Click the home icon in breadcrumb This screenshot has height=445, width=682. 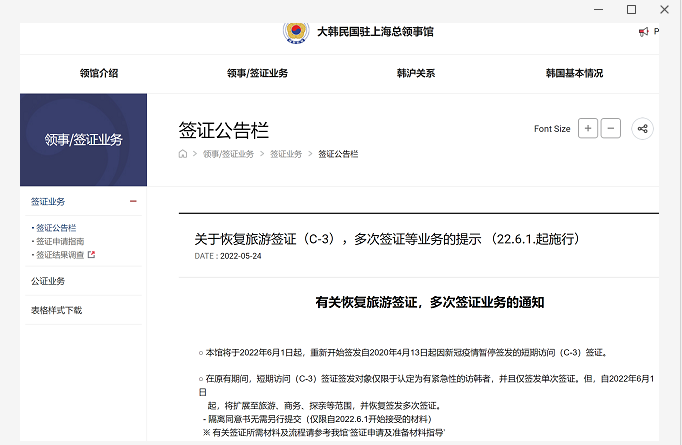(x=182, y=154)
